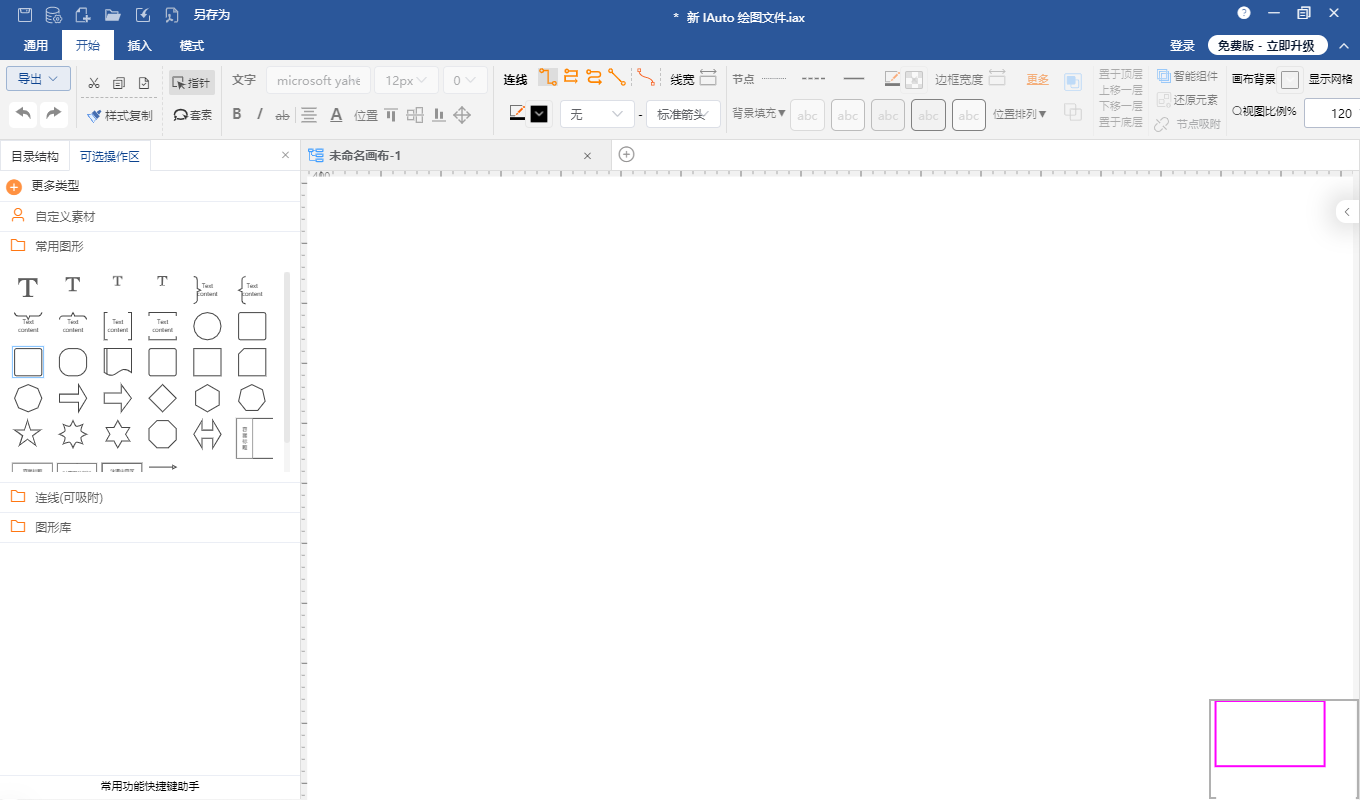The height and width of the screenshot is (800, 1360).
Task: Switch to the 通用 ribbon tab
Action: (x=36, y=46)
